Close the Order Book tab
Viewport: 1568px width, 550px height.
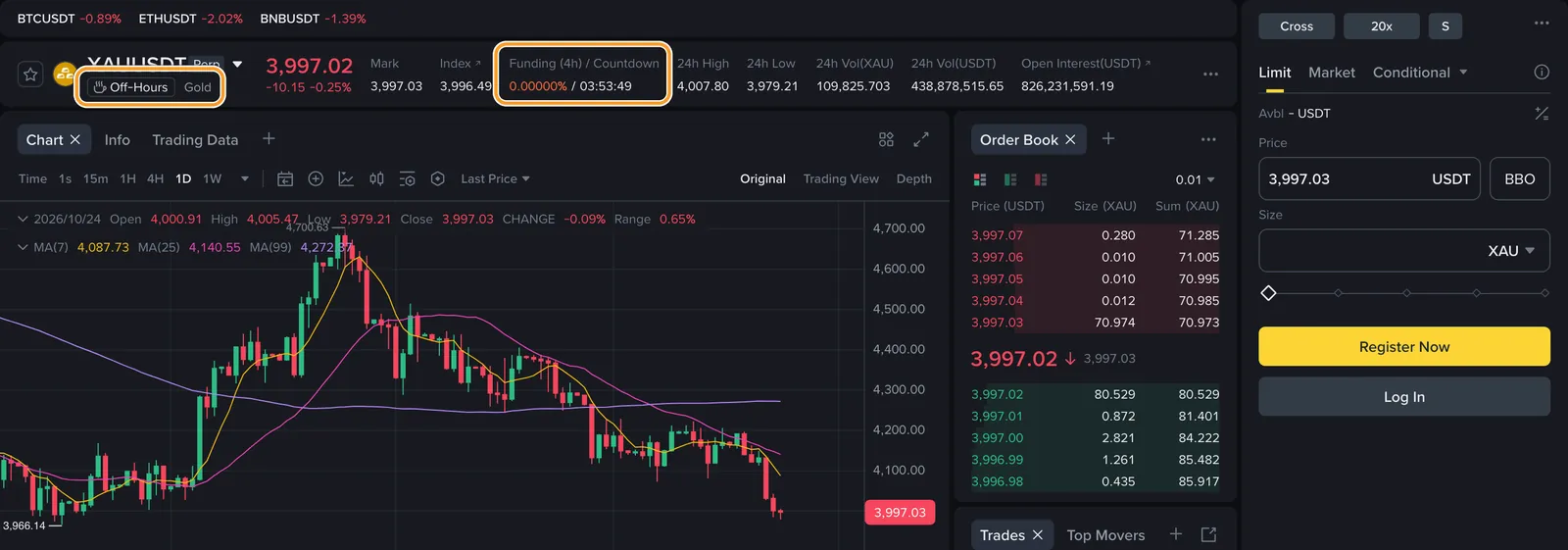[x=1070, y=140]
